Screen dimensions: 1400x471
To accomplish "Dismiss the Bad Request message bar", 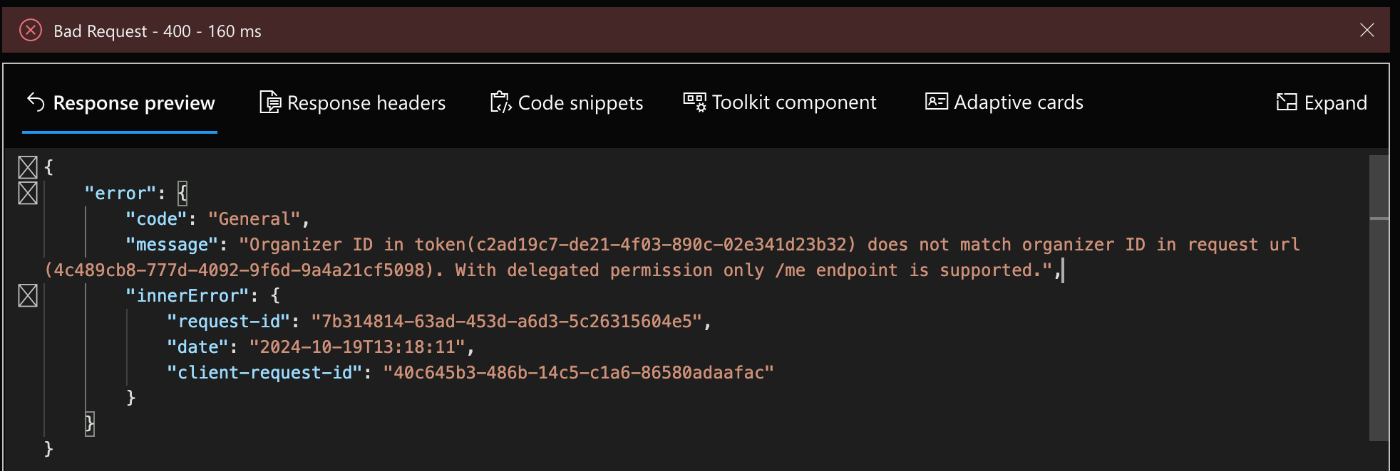I will pyautogui.click(x=1367, y=31).
